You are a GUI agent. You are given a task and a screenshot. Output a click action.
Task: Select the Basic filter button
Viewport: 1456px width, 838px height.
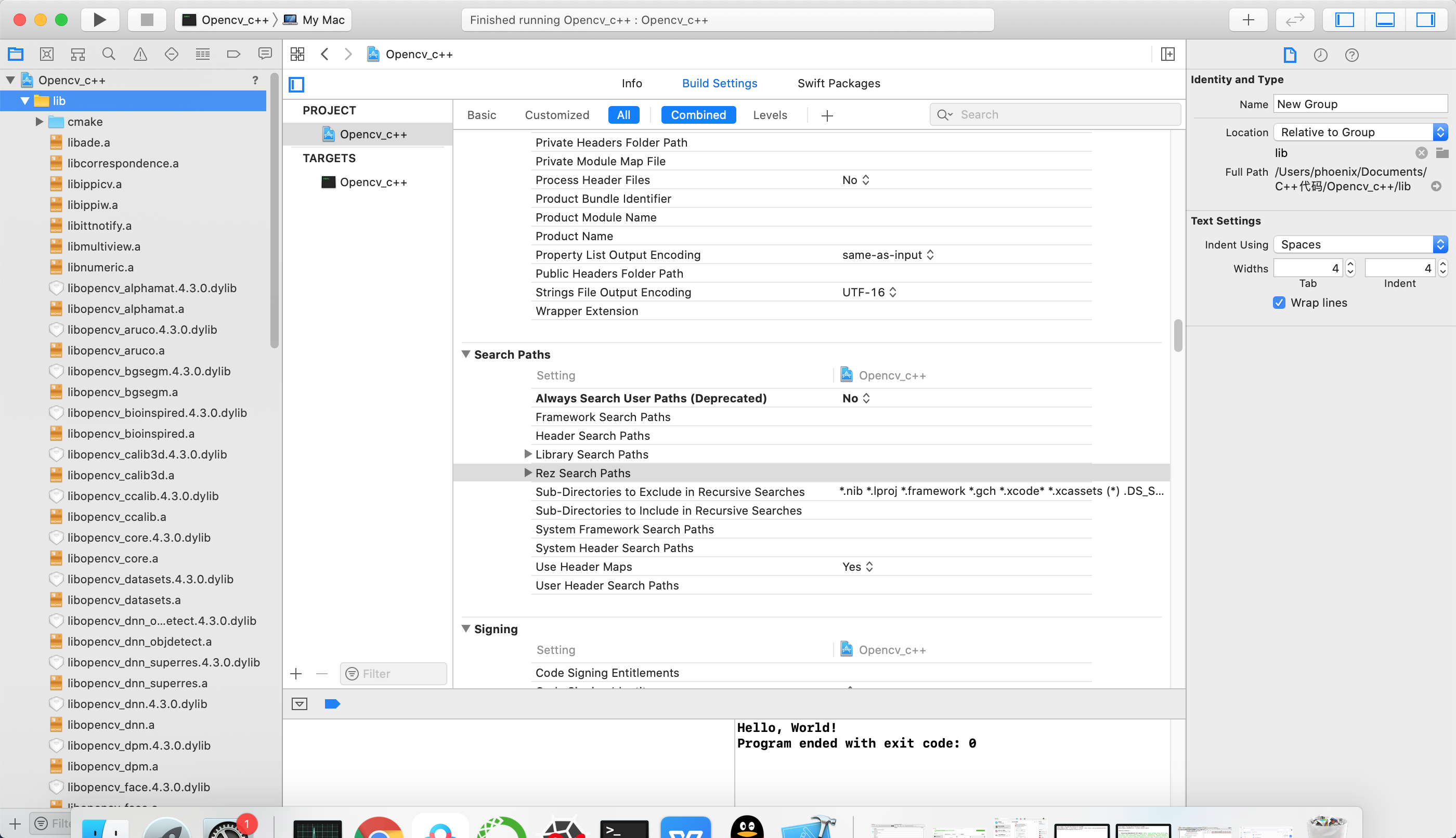click(482, 115)
